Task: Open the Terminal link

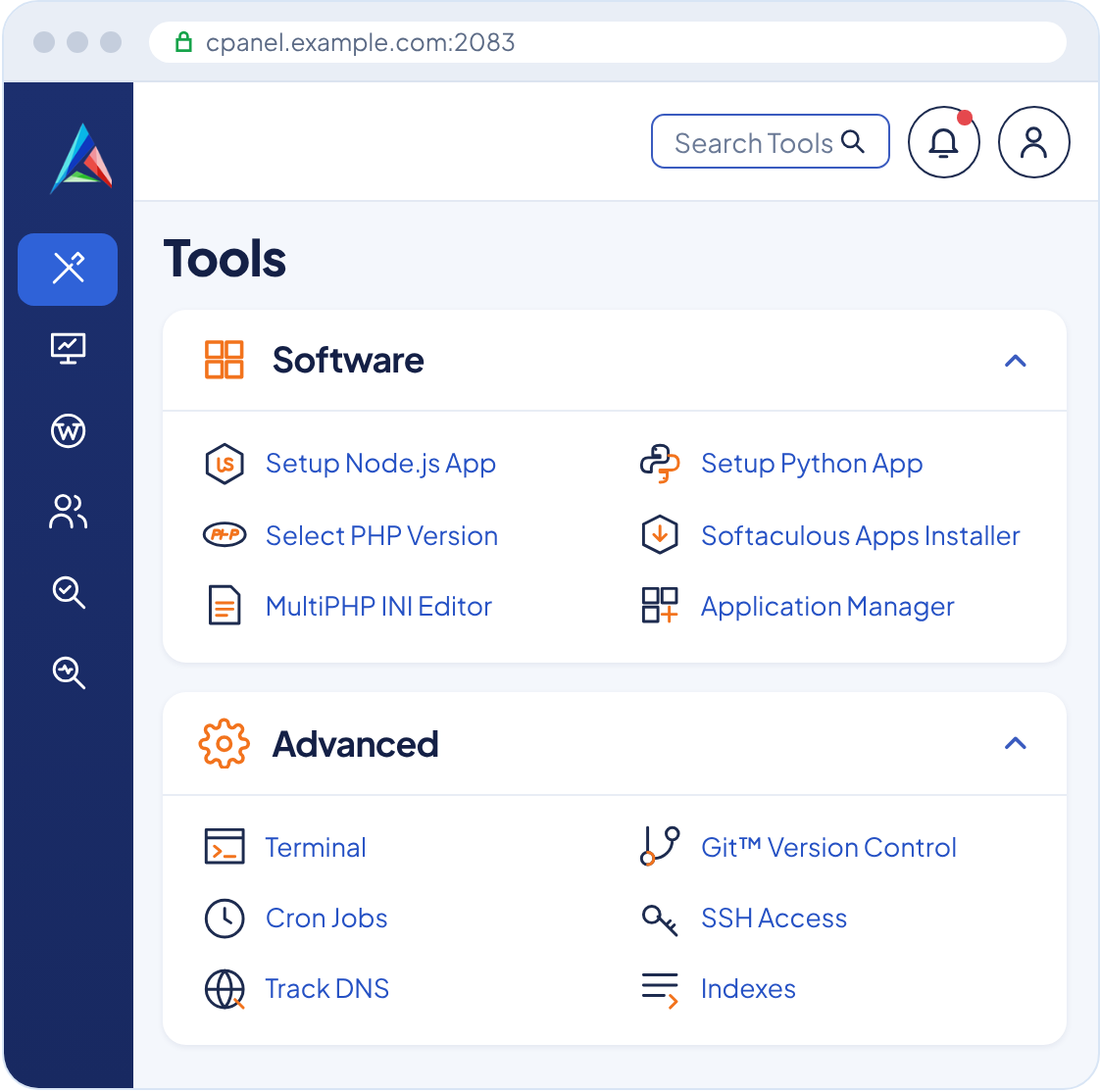Action: [x=316, y=848]
